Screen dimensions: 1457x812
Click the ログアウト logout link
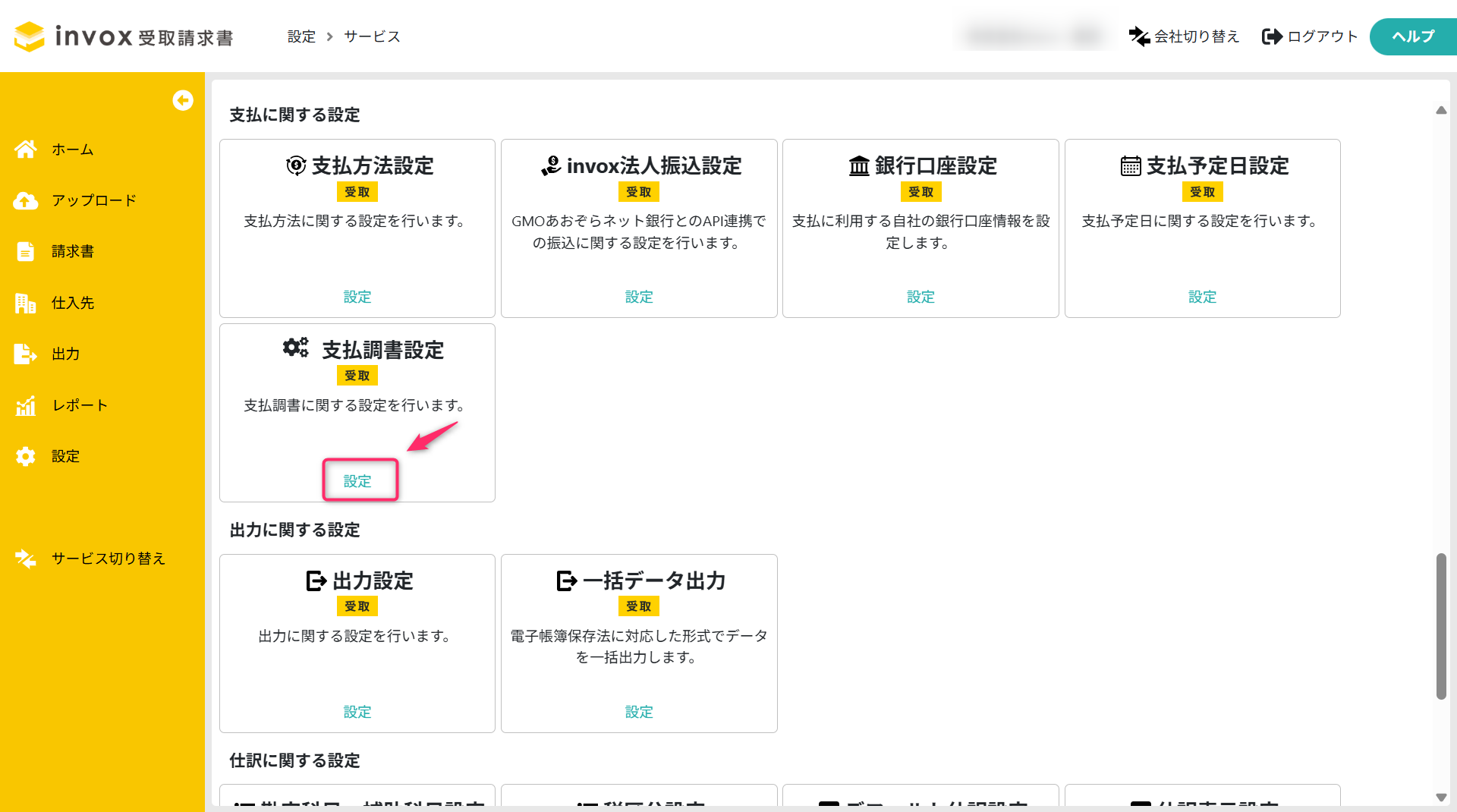tap(1309, 36)
